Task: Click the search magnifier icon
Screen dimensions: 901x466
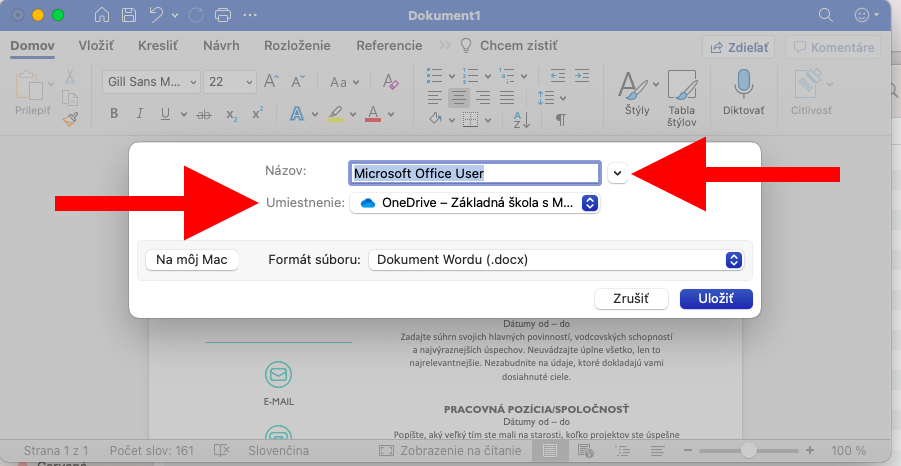Action: [x=826, y=16]
